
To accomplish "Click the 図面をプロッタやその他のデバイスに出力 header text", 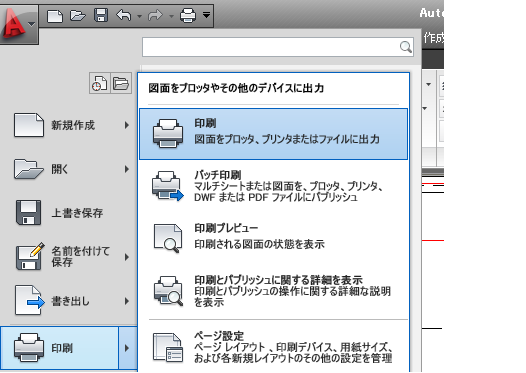I will pyautogui.click(x=236, y=88).
